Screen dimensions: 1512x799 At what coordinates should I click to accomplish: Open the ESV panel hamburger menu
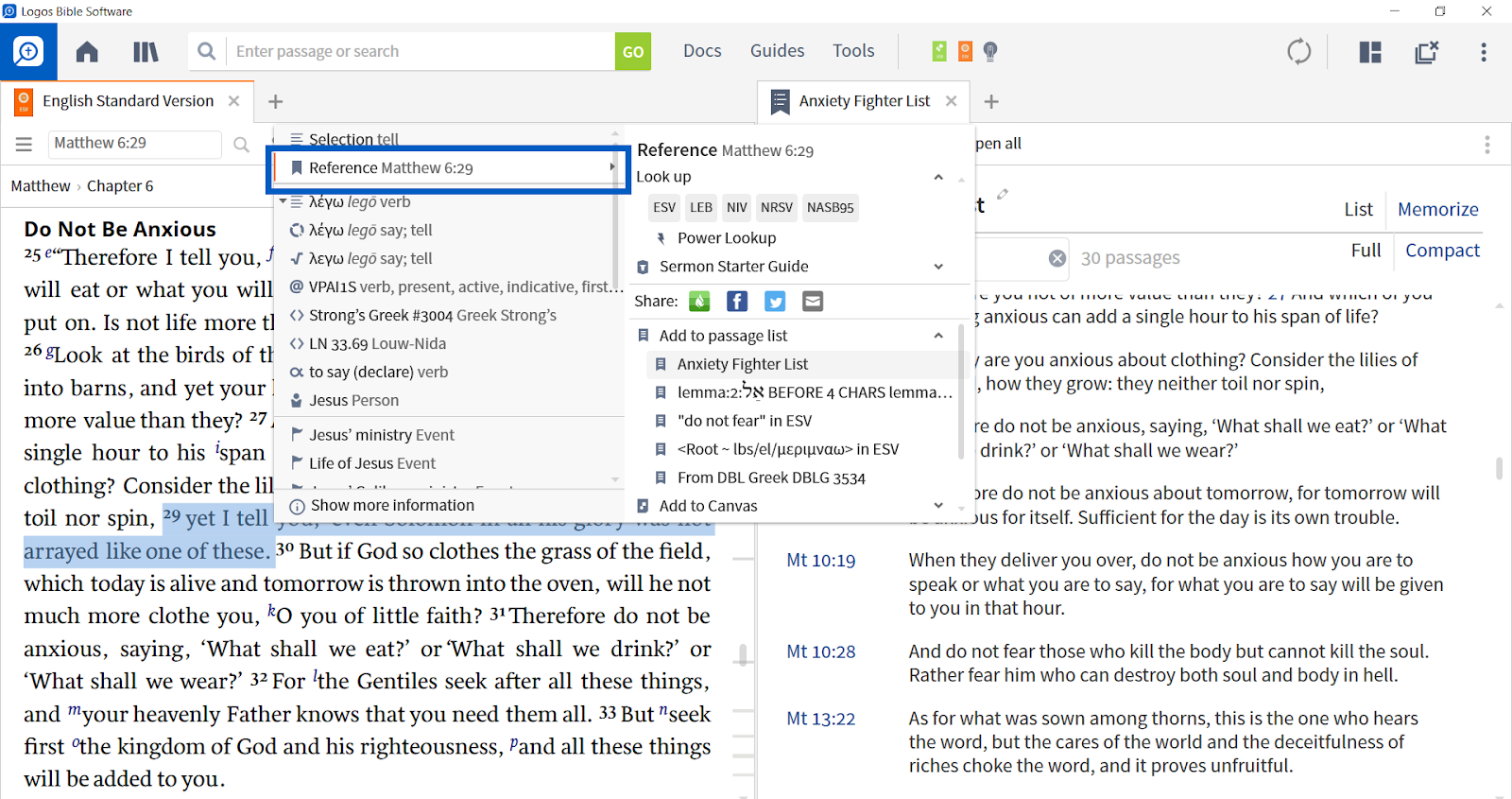coord(24,144)
